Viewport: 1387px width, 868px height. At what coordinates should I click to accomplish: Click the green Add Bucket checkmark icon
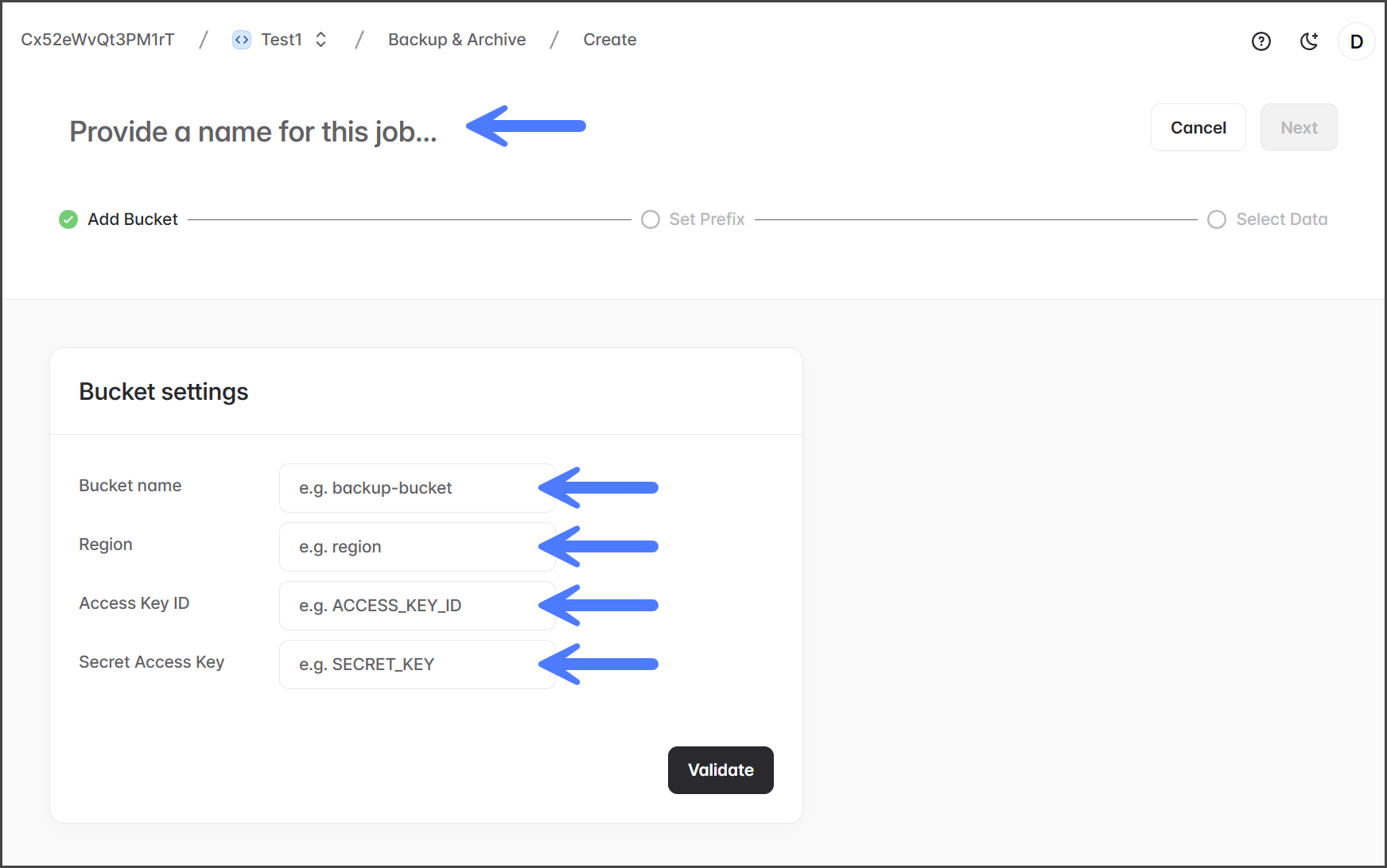[x=68, y=219]
